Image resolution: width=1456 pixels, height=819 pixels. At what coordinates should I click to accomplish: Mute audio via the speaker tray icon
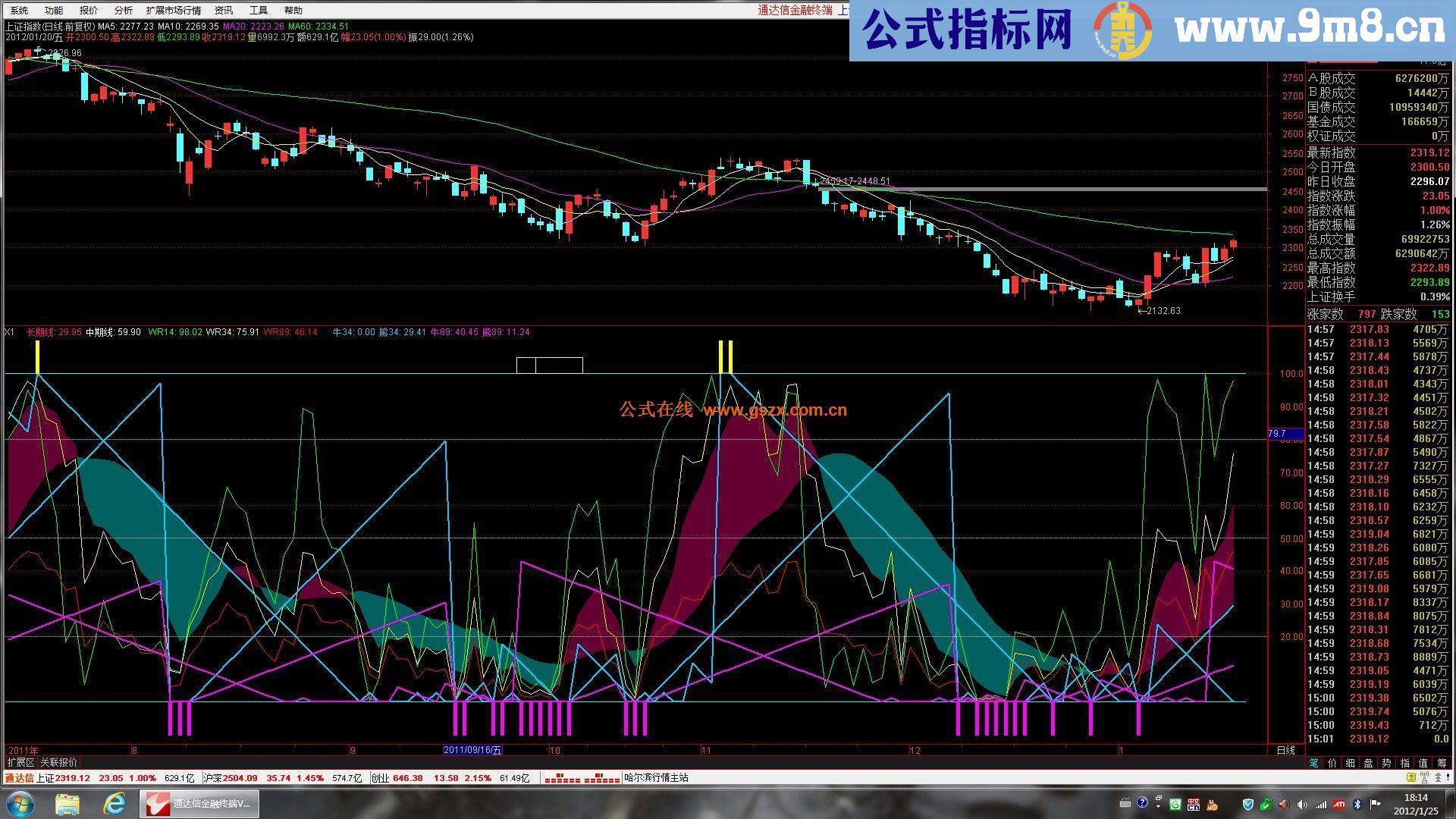tap(1302, 804)
